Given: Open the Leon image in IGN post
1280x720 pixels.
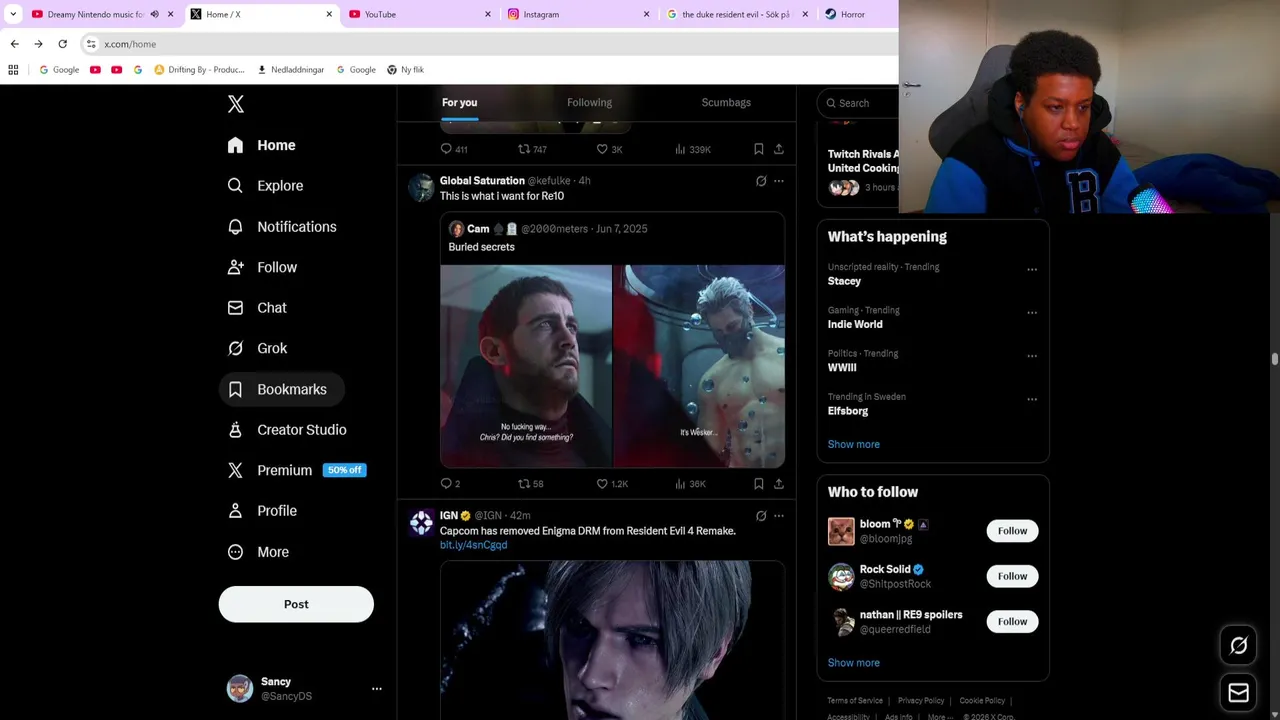Looking at the screenshot, I should coord(612,640).
